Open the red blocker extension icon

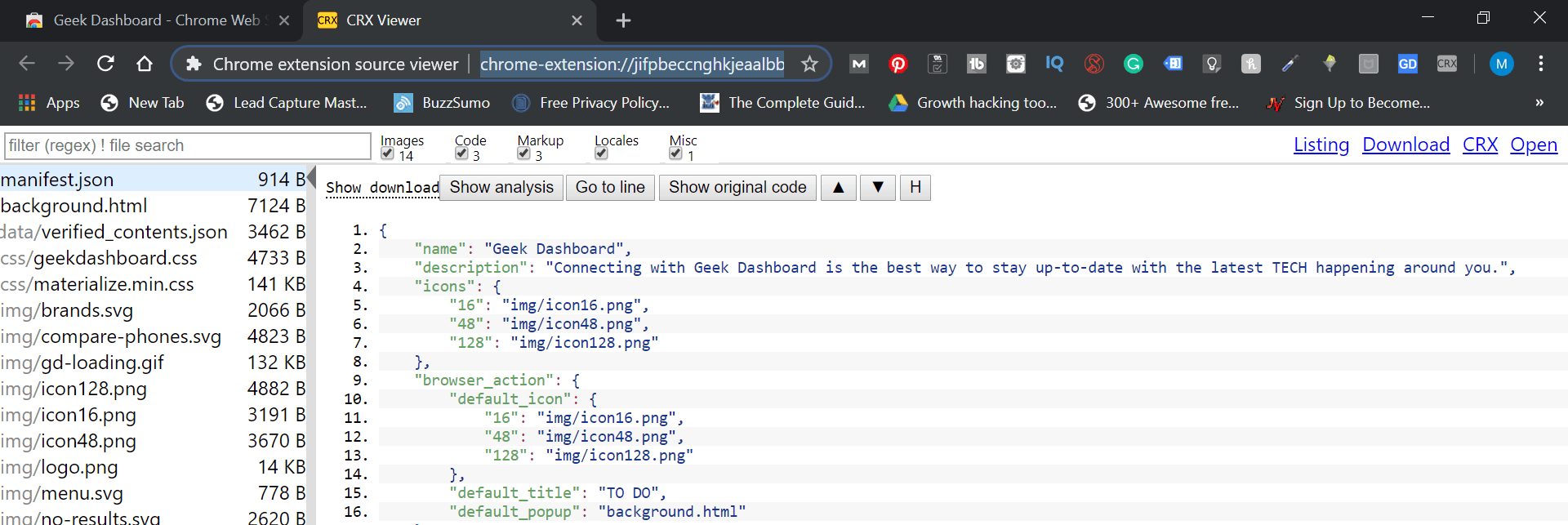pyautogui.click(x=1094, y=64)
